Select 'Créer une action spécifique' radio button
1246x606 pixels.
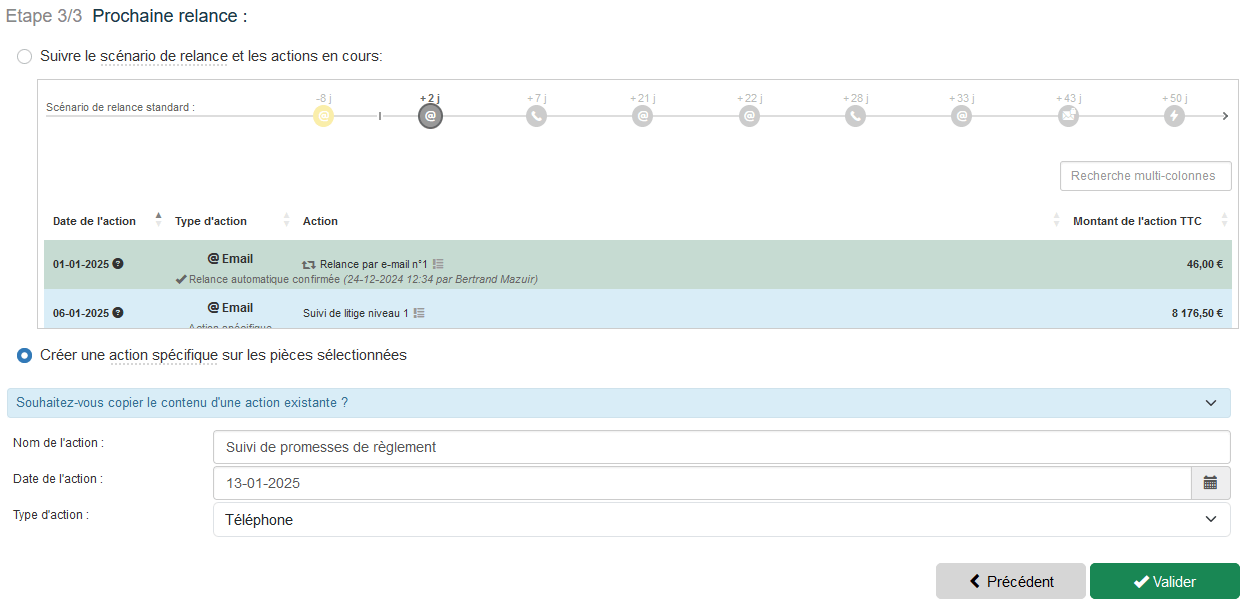pyautogui.click(x=25, y=355)
